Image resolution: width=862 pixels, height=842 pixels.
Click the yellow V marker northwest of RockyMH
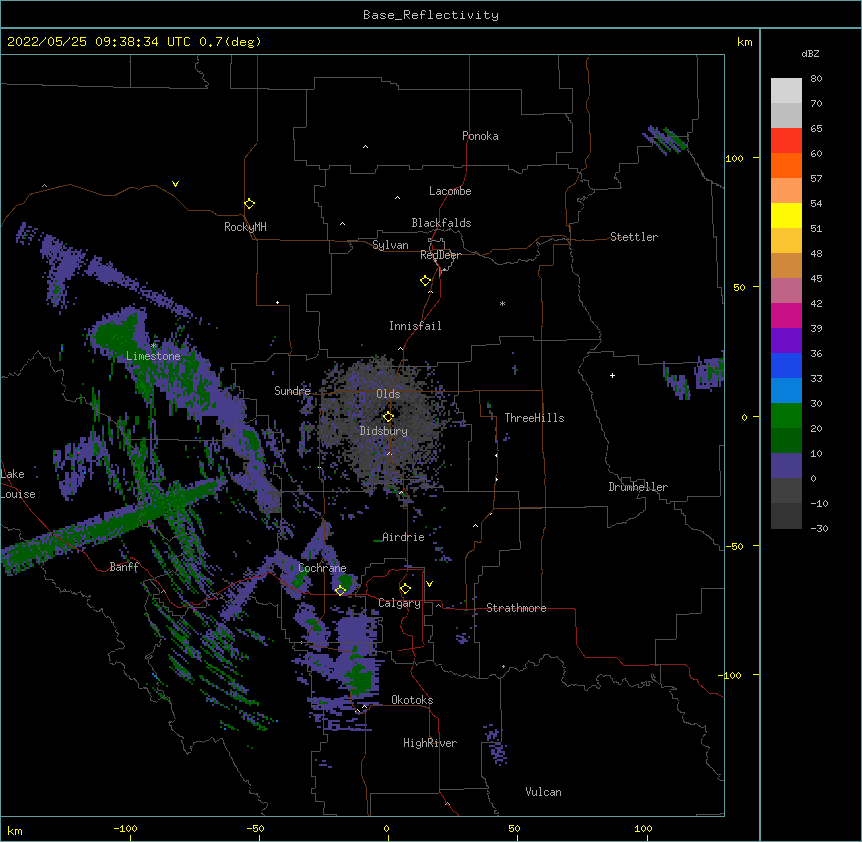175,184
